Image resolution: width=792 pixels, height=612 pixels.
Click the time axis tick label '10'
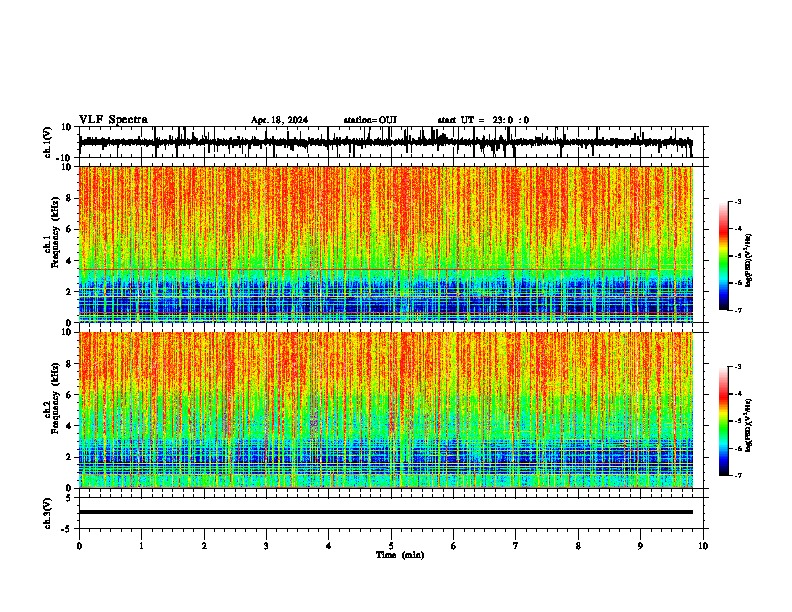703,546
